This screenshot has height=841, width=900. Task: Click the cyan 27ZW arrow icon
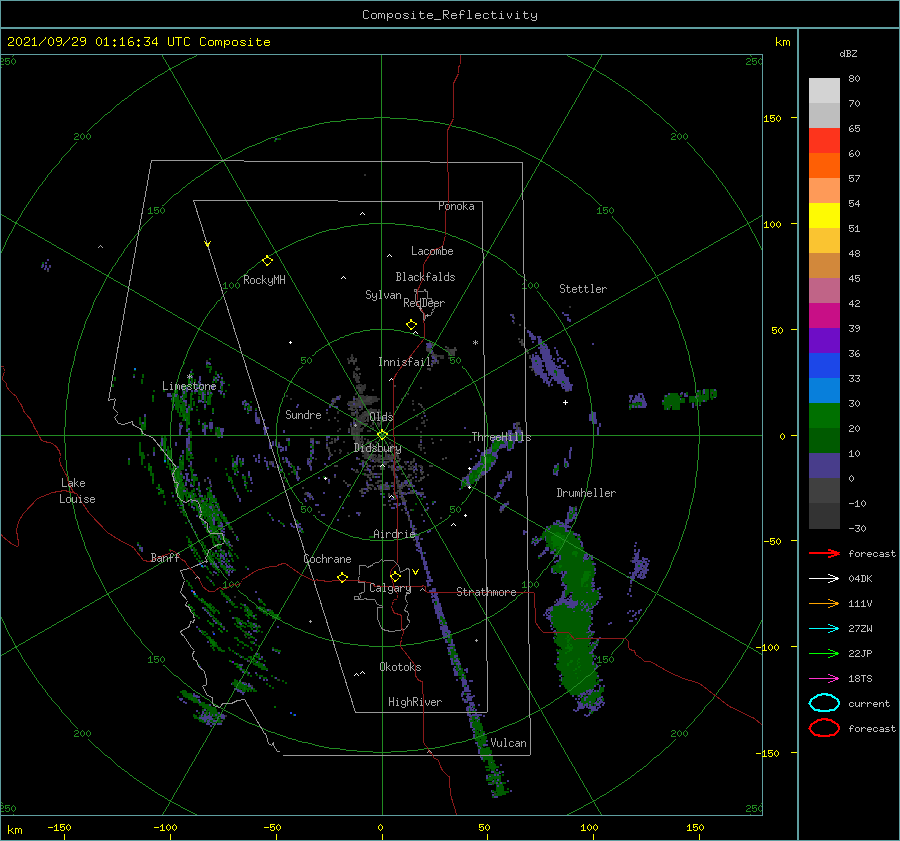pos(824,628)
